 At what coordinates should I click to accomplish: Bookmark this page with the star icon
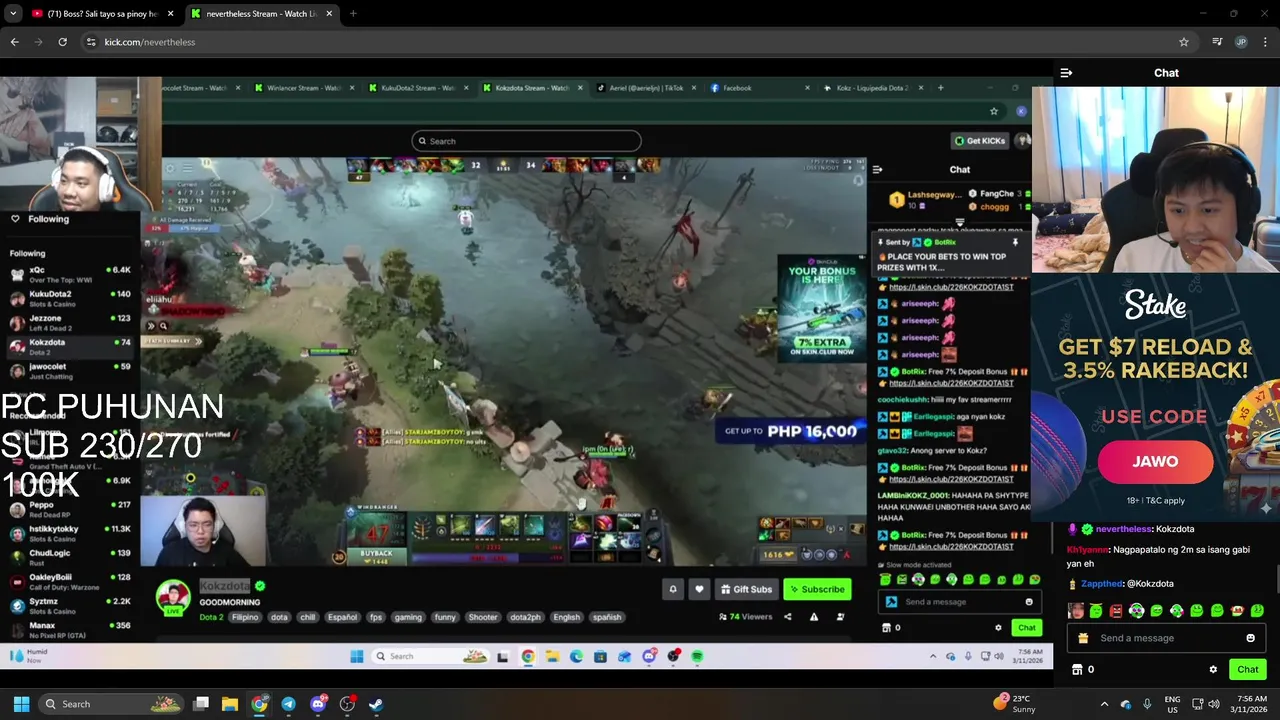tap(1184, 42)
